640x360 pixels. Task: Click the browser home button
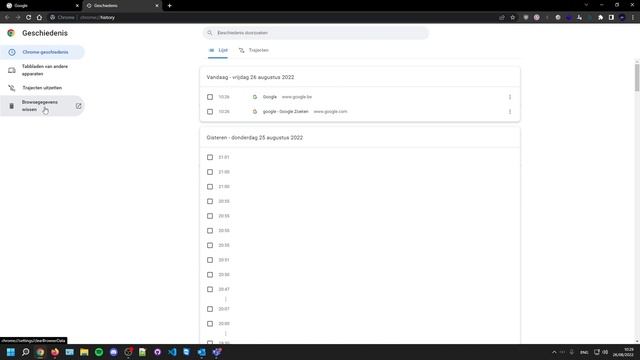coord(39,18)
